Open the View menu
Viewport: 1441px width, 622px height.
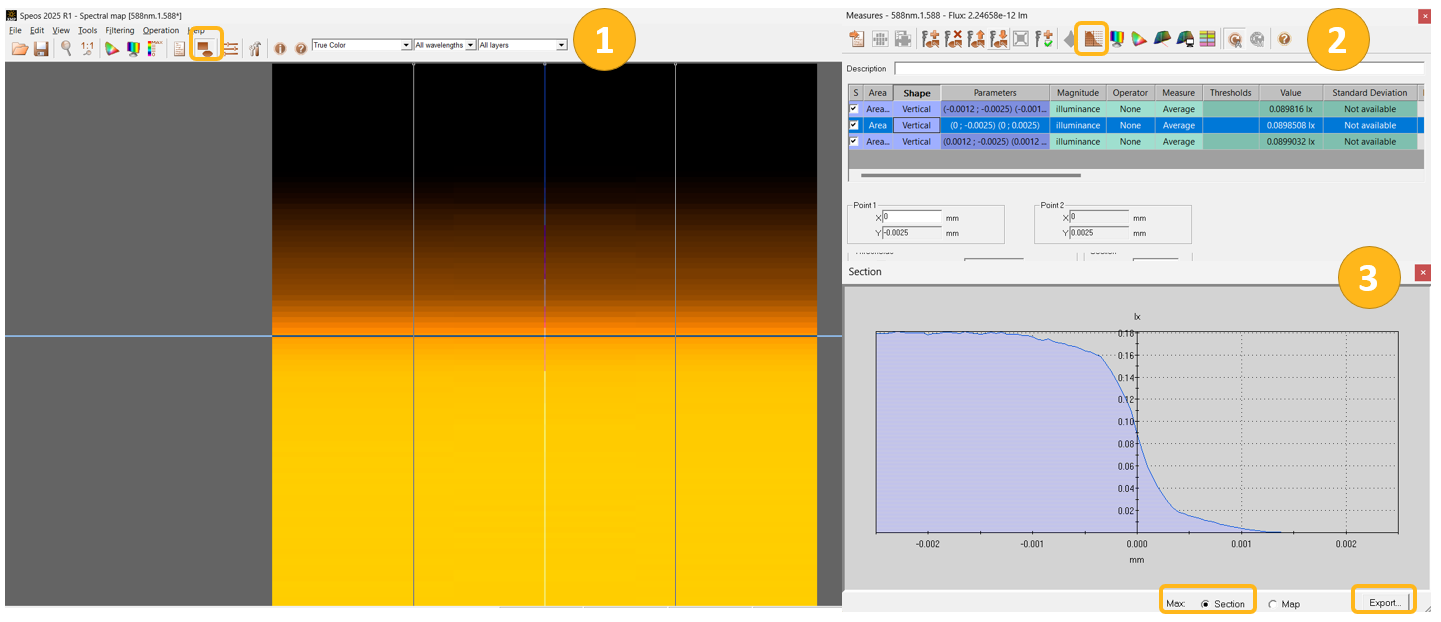point(61,30)
